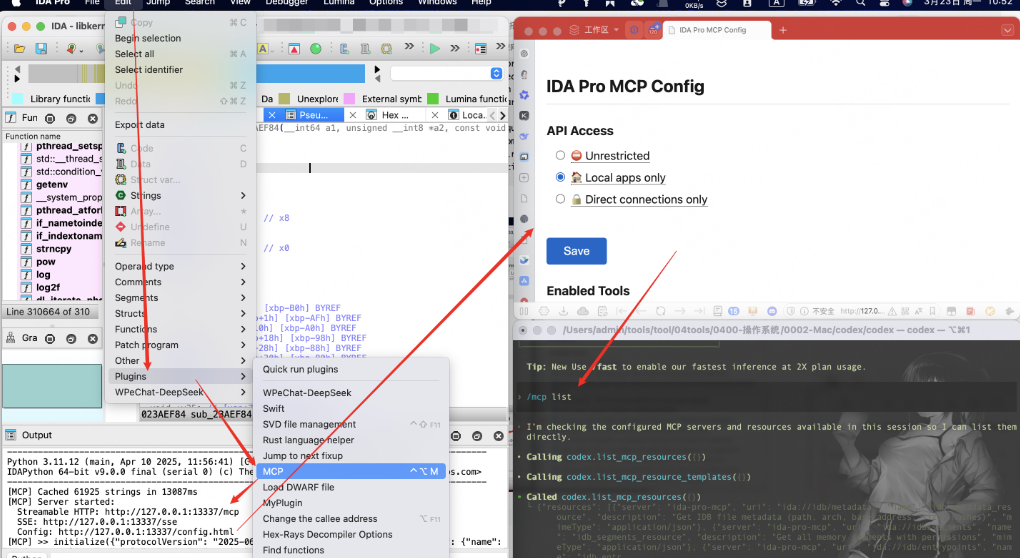
Task: Open the IDA toolbar combo box stepper
Action: (x=496, y=73)
